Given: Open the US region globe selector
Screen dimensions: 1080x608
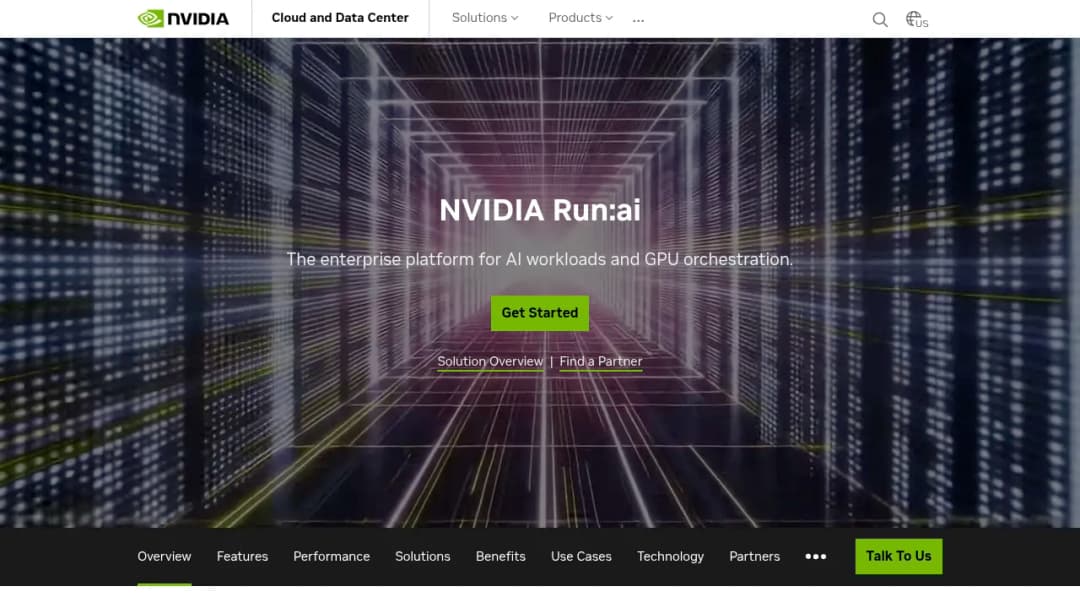Looking at the screenshot, I should tap(917, 19).
